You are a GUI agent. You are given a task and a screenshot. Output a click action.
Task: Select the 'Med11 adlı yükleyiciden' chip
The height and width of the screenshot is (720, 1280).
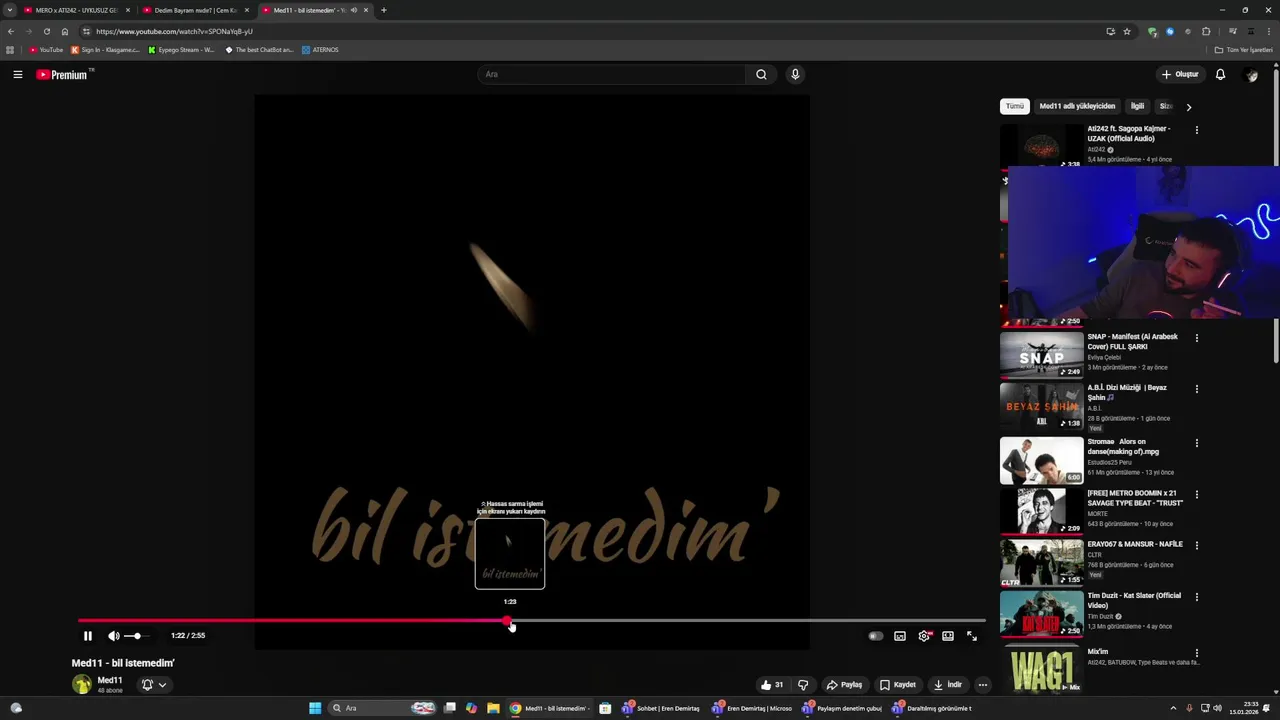pyautogui.click(x=1077, y=106)
